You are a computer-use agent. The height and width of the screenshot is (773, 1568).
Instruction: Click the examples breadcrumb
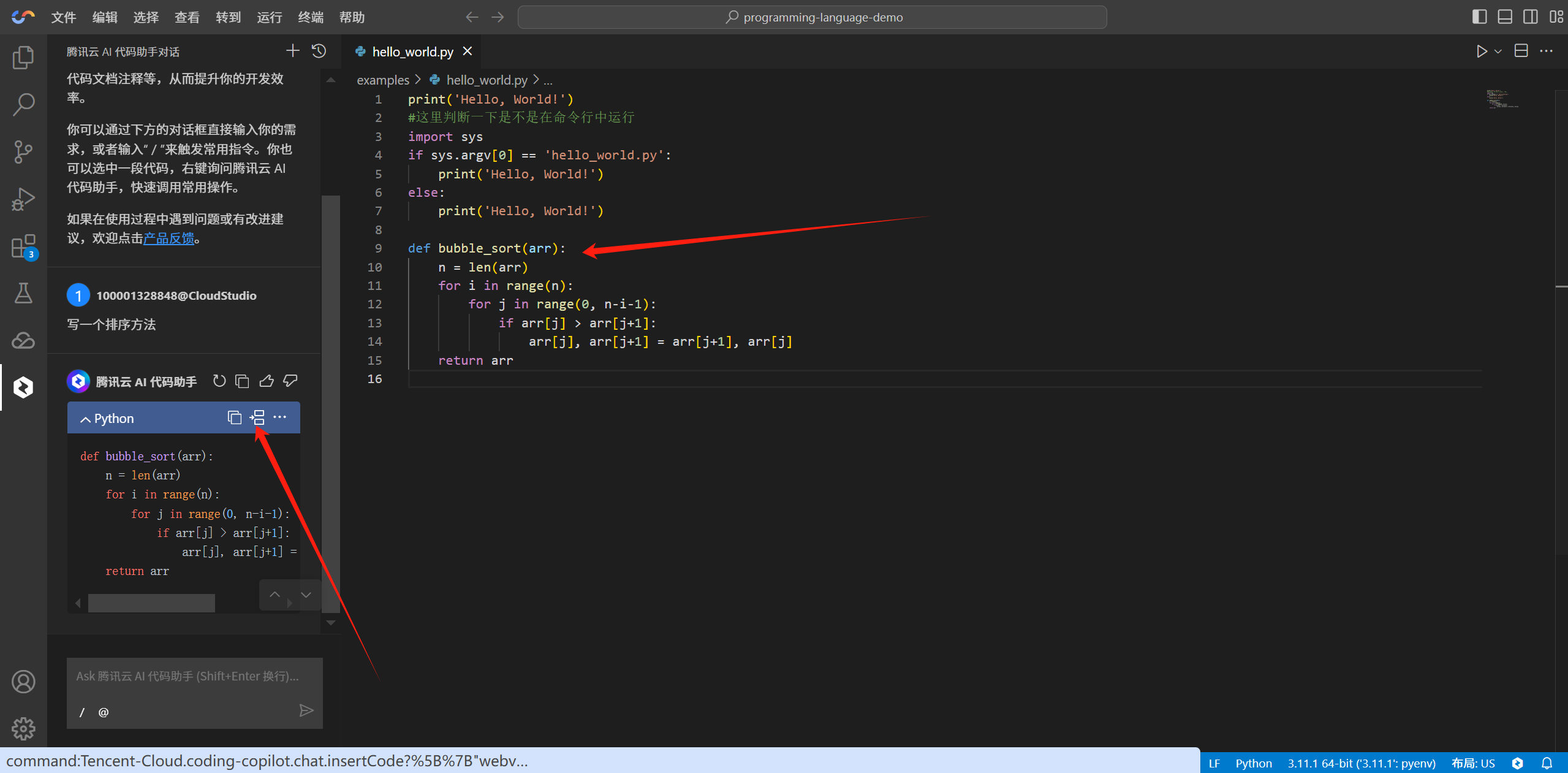coord(383,80)
